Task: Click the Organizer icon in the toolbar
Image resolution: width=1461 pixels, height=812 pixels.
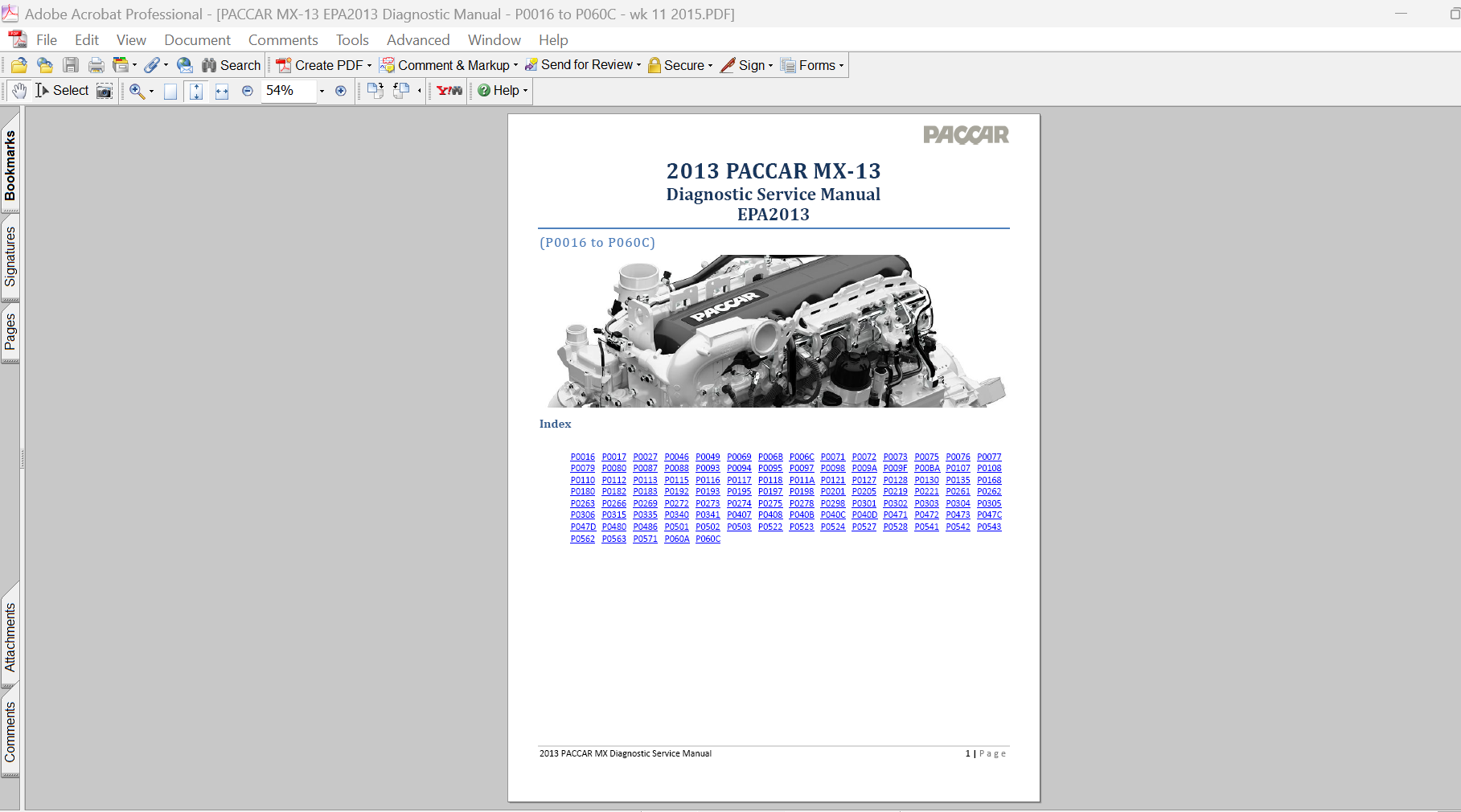Action: 121,65
